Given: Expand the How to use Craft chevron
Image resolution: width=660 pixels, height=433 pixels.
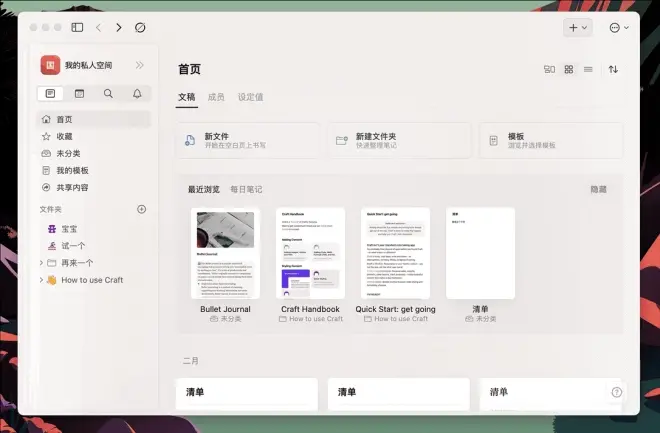Looking at the screenshot, I should (x=41, y=280).
